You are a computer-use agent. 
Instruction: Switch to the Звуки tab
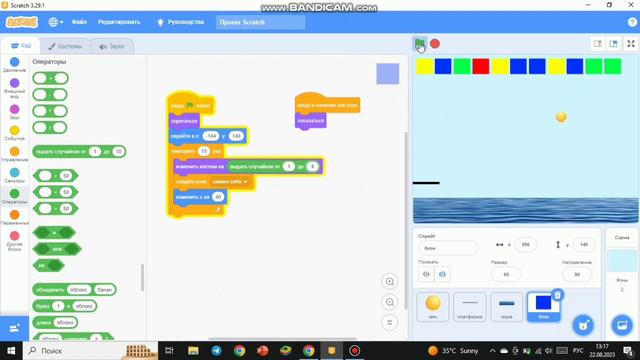tap(112, 46)
